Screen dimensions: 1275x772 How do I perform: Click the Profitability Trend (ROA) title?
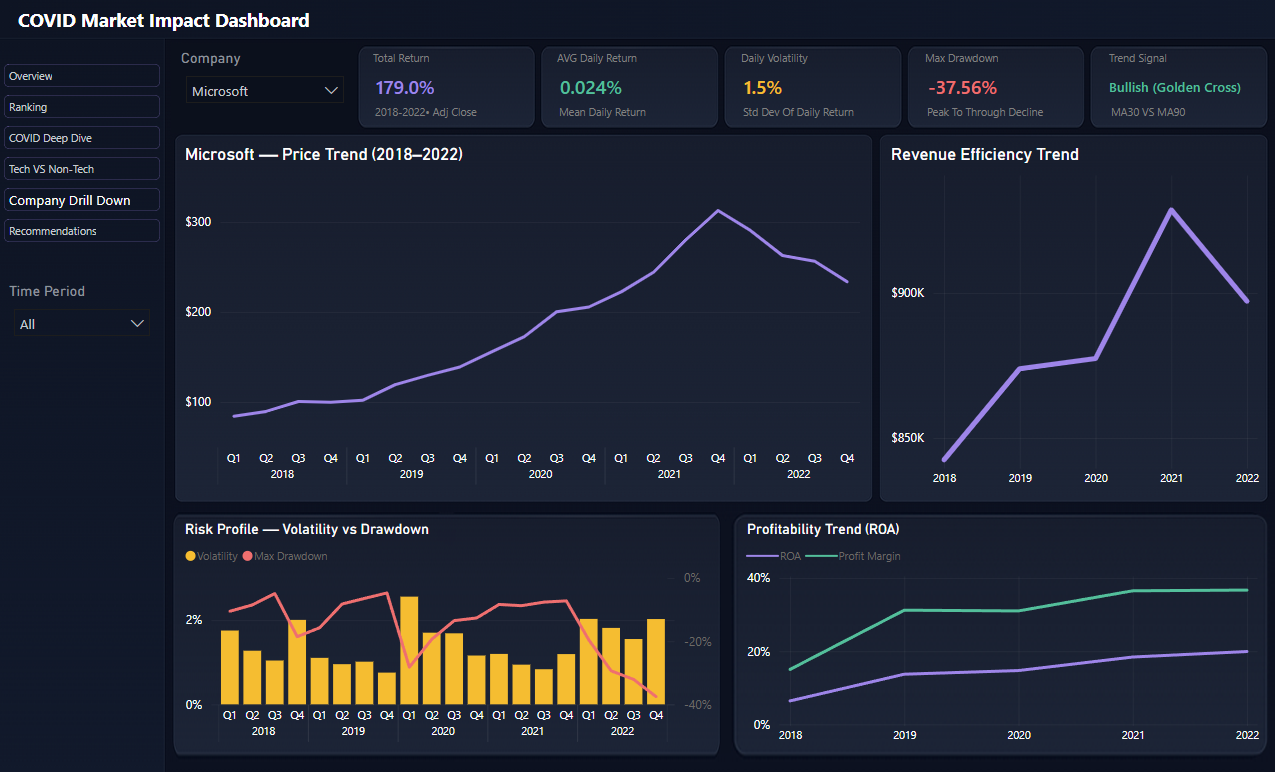[823, 529]
